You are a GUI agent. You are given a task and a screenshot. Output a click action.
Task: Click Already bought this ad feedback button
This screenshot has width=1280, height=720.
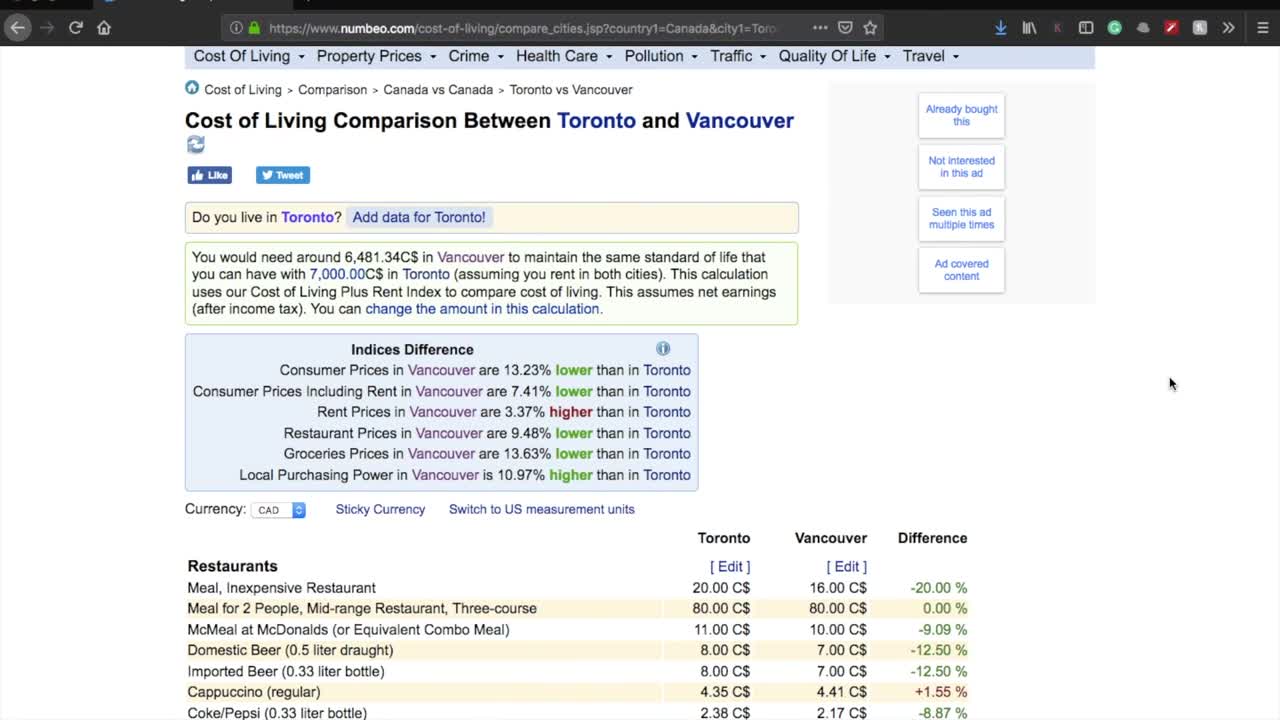coord(961,115)
